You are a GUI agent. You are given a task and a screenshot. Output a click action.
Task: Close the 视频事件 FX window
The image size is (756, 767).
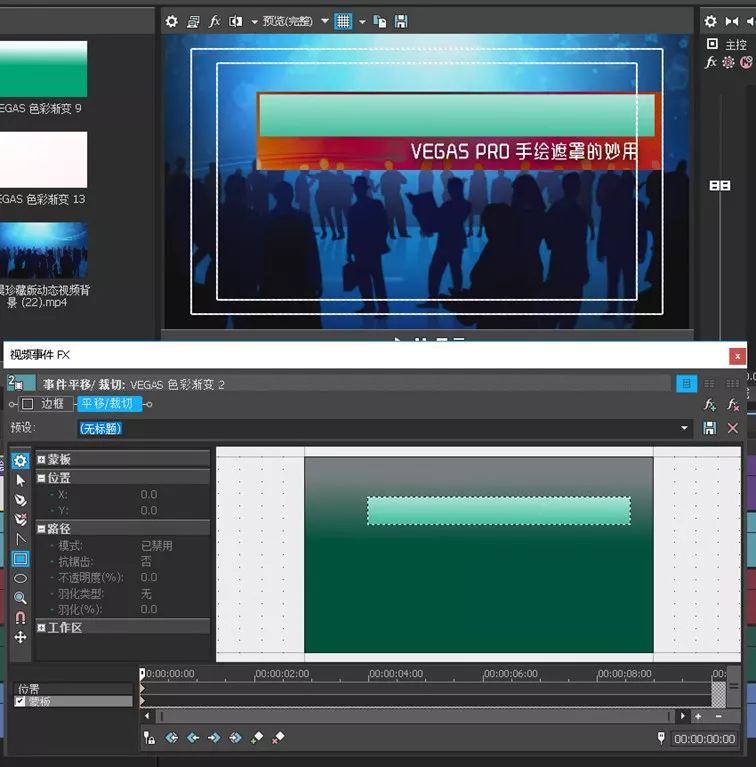tap(737, 356)
